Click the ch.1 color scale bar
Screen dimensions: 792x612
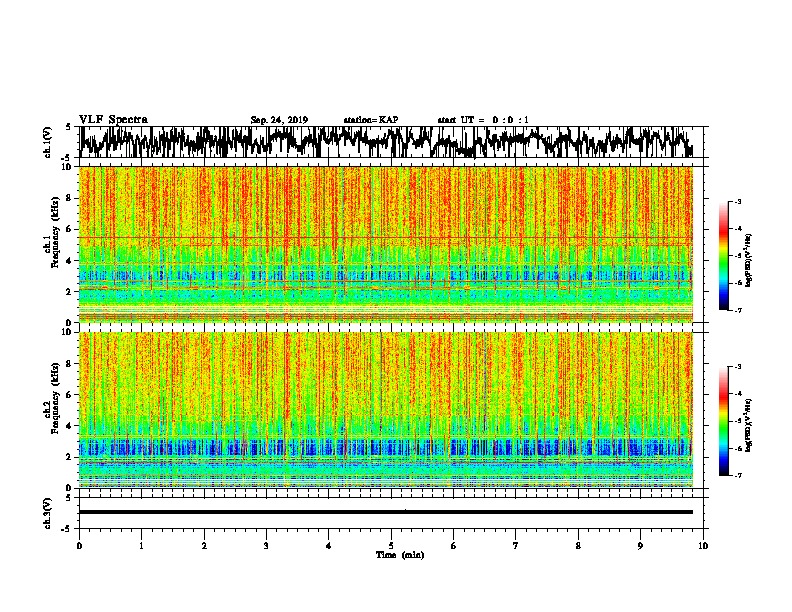[x=723, y=256]
